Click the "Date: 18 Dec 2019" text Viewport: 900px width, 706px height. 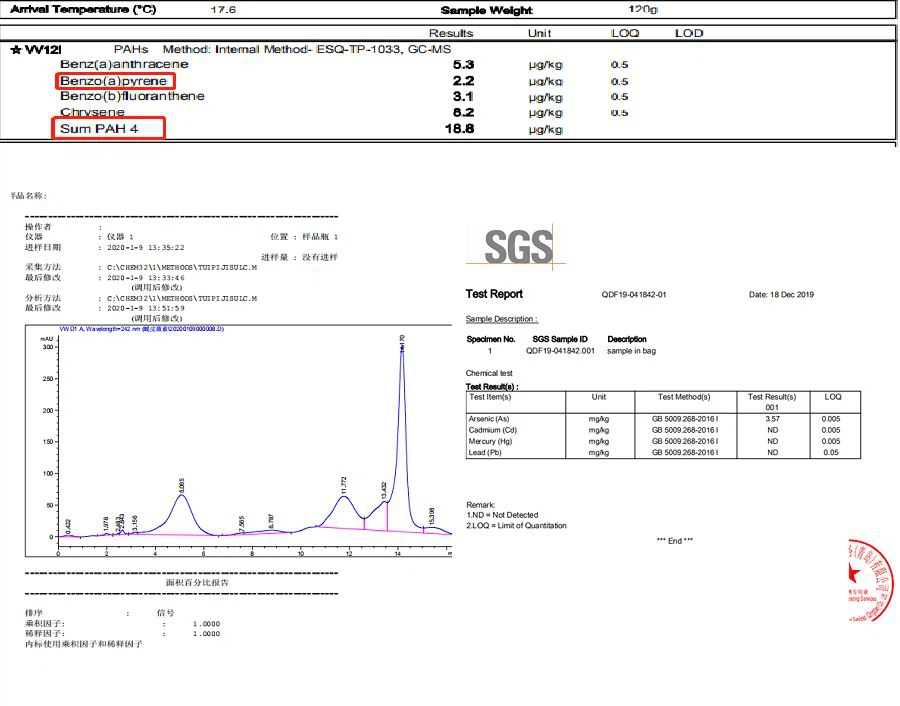tap(781, 294)
